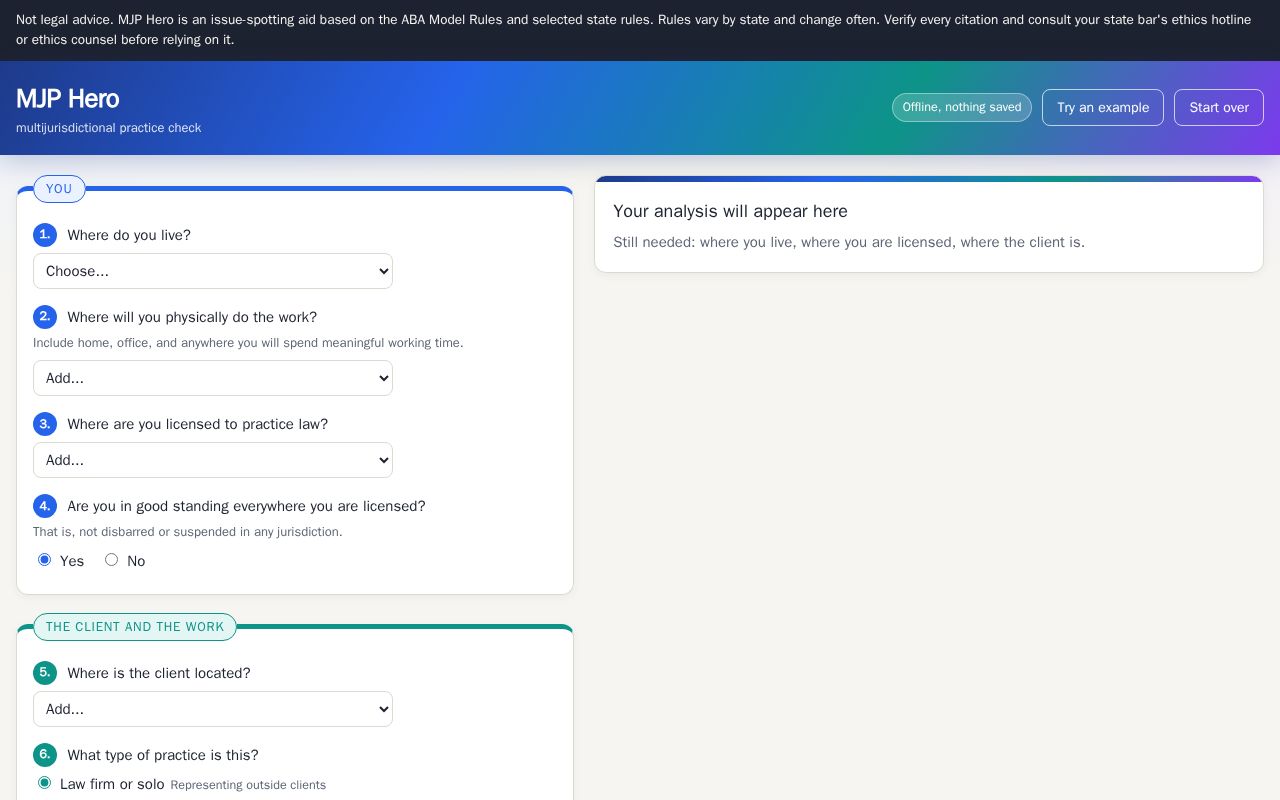Click the step 3 number badge
Image resolution: width=1280 pixels, height=800 pixels.
(45, 424)
